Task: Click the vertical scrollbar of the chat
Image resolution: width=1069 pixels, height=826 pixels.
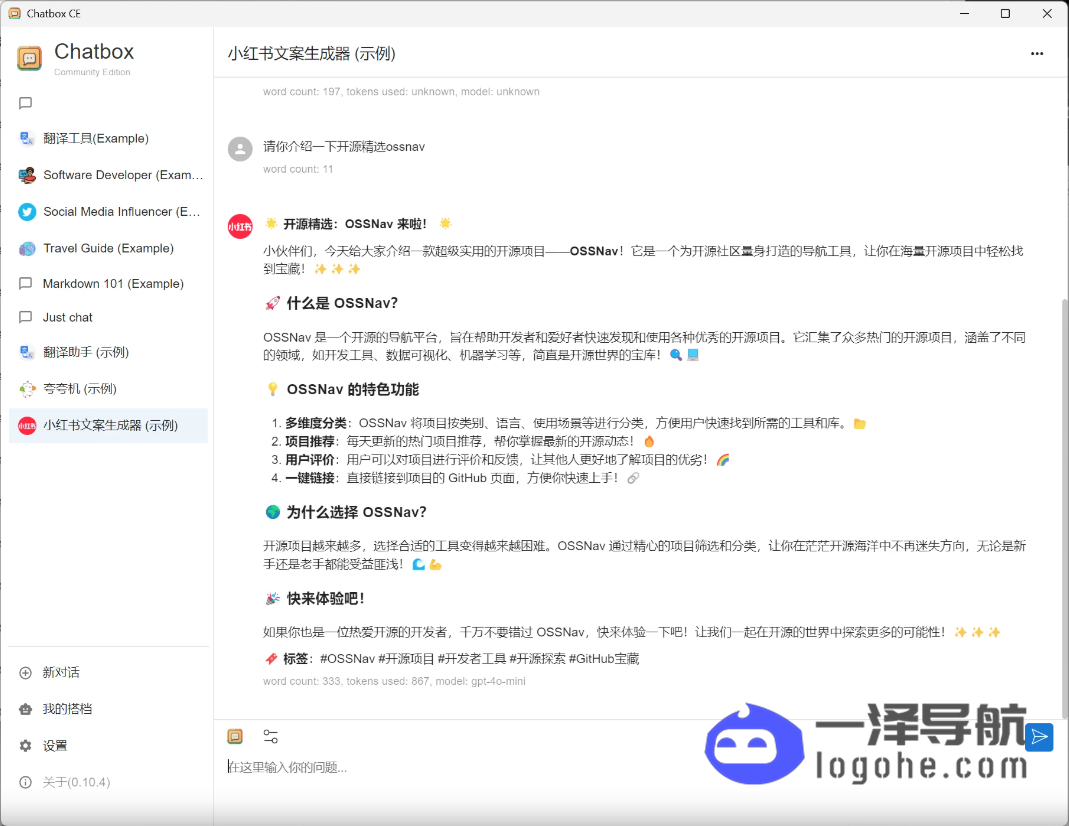Action: coord(1064,508)
